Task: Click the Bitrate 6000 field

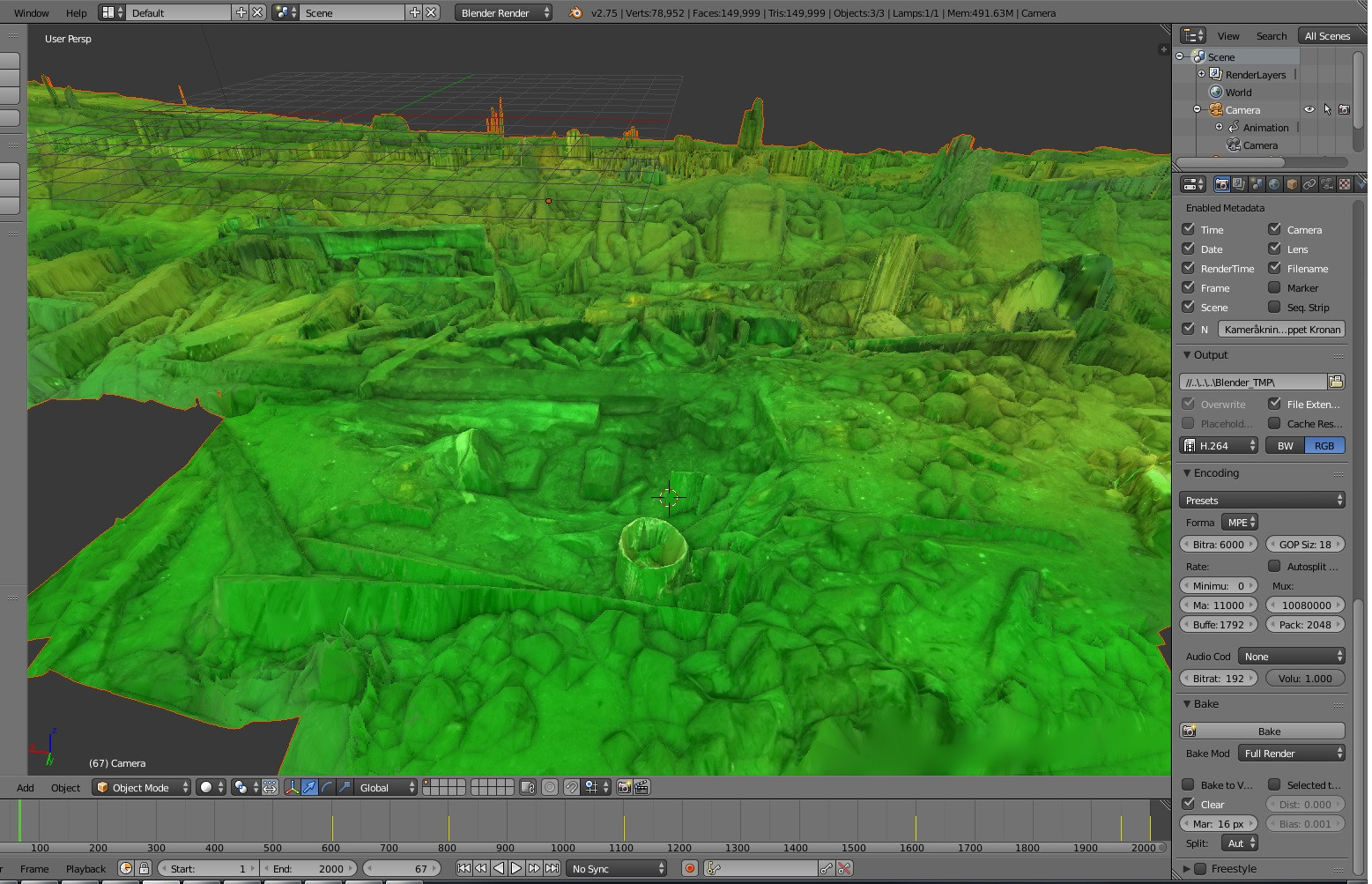Action: pyautogui.click(x=1219, y=544)
